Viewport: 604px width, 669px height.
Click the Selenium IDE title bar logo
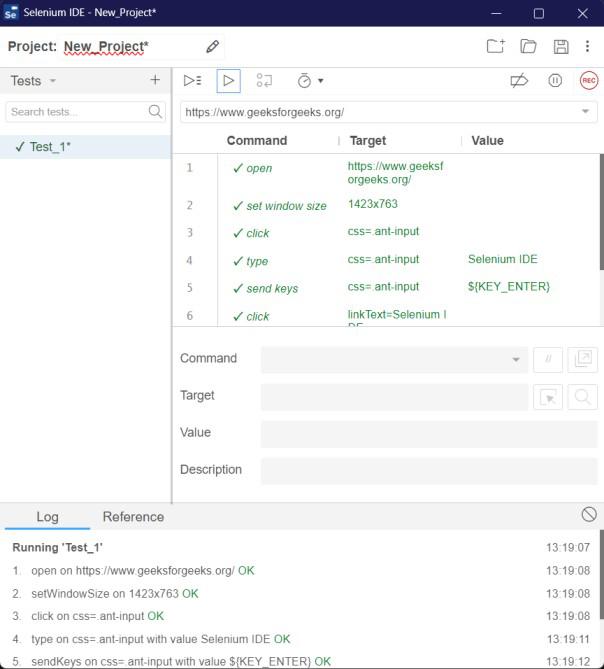11,13
